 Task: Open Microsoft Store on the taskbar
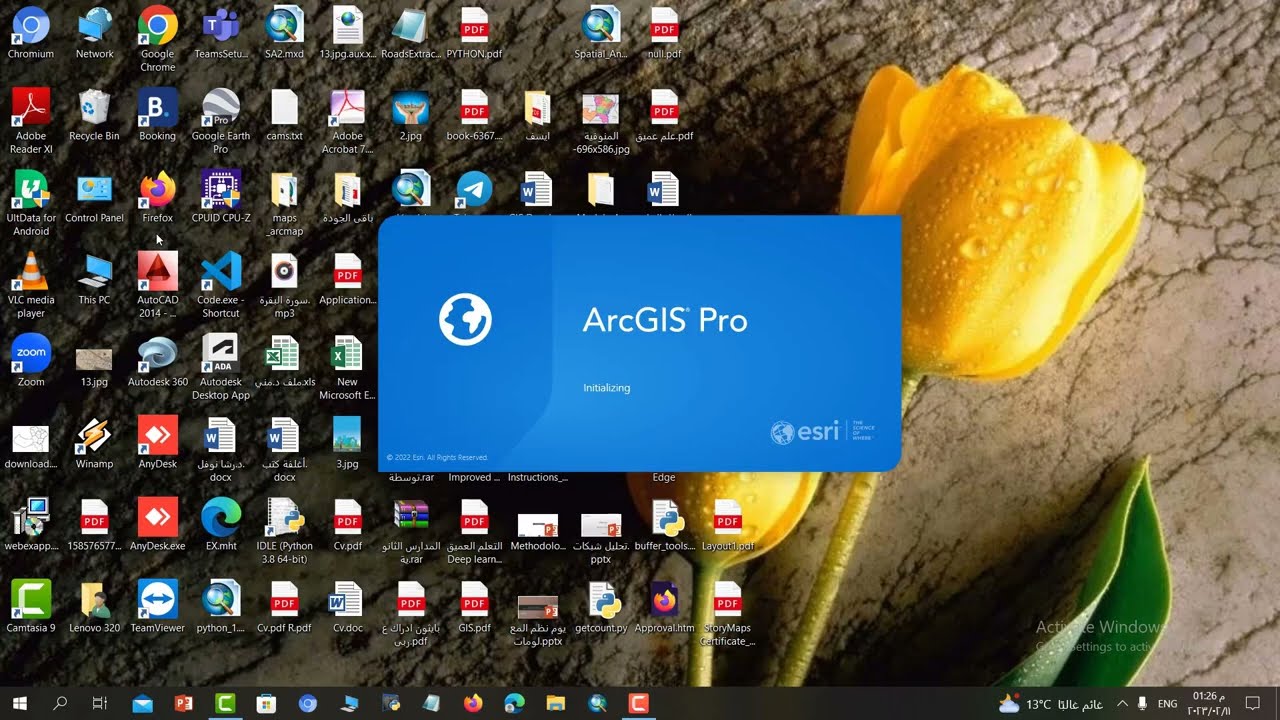(x=266, y=704)
